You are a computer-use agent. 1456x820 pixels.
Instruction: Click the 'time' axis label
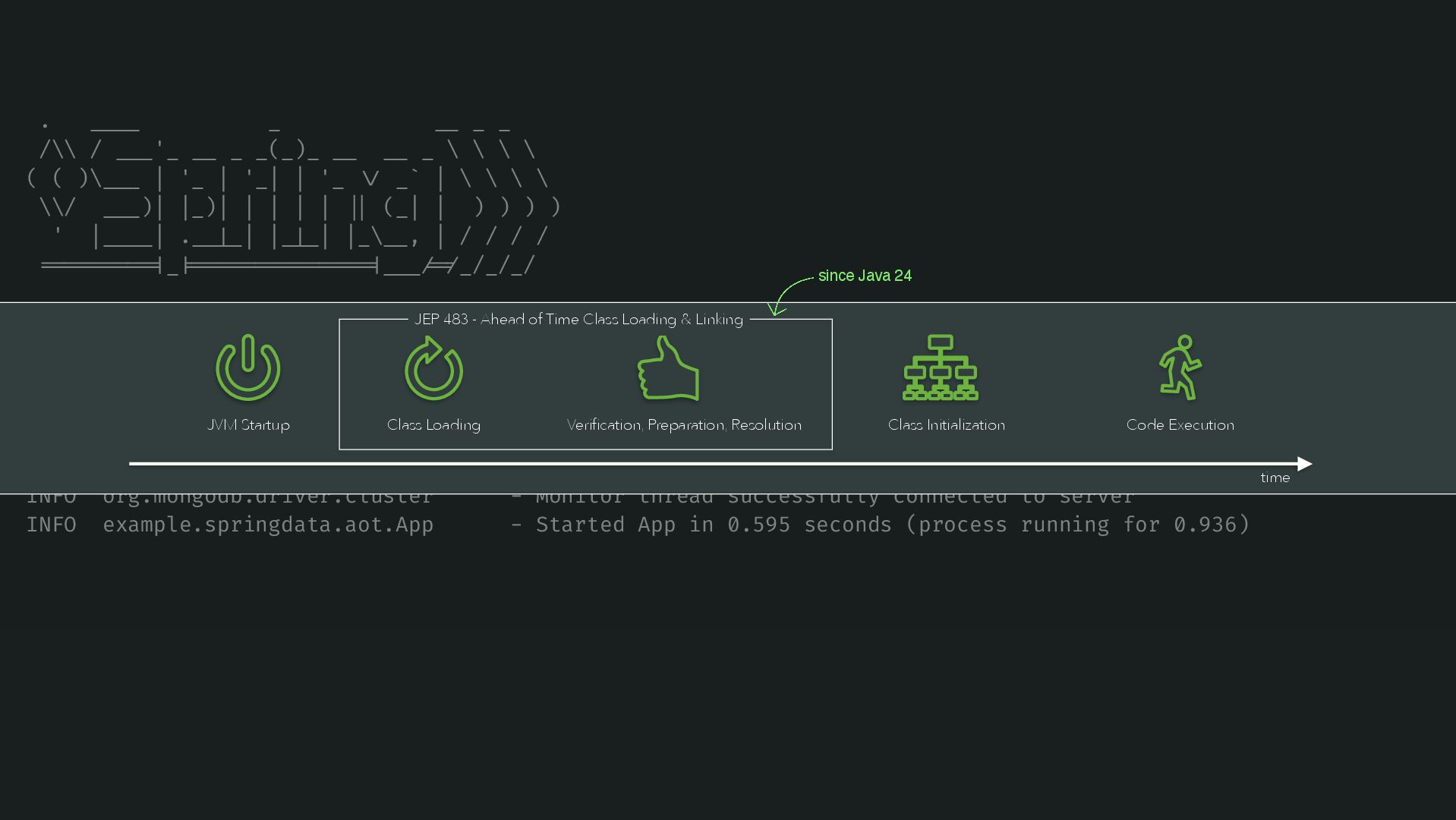pyautogui.click(x=1275, y=478)
